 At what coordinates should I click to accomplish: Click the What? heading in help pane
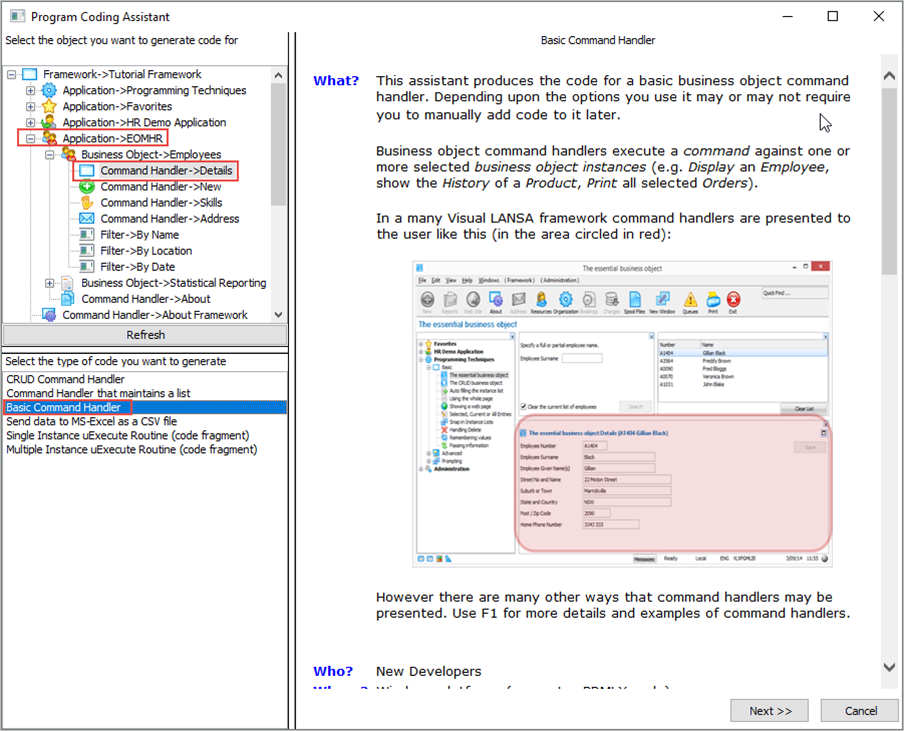click(x=336, y=81)
